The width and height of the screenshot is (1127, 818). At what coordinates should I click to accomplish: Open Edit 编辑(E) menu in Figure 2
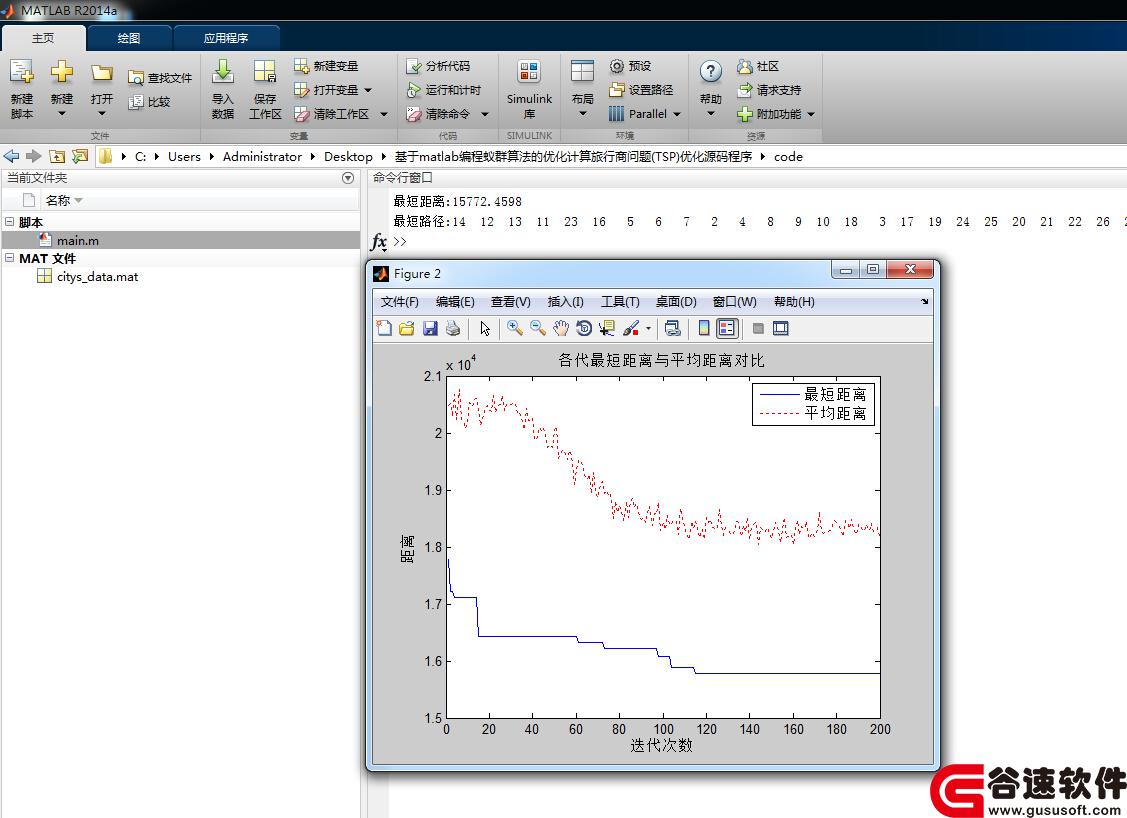(455, 302)
